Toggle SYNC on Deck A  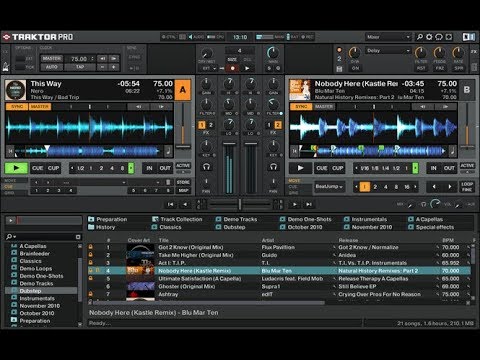click(x=17, y=107)
